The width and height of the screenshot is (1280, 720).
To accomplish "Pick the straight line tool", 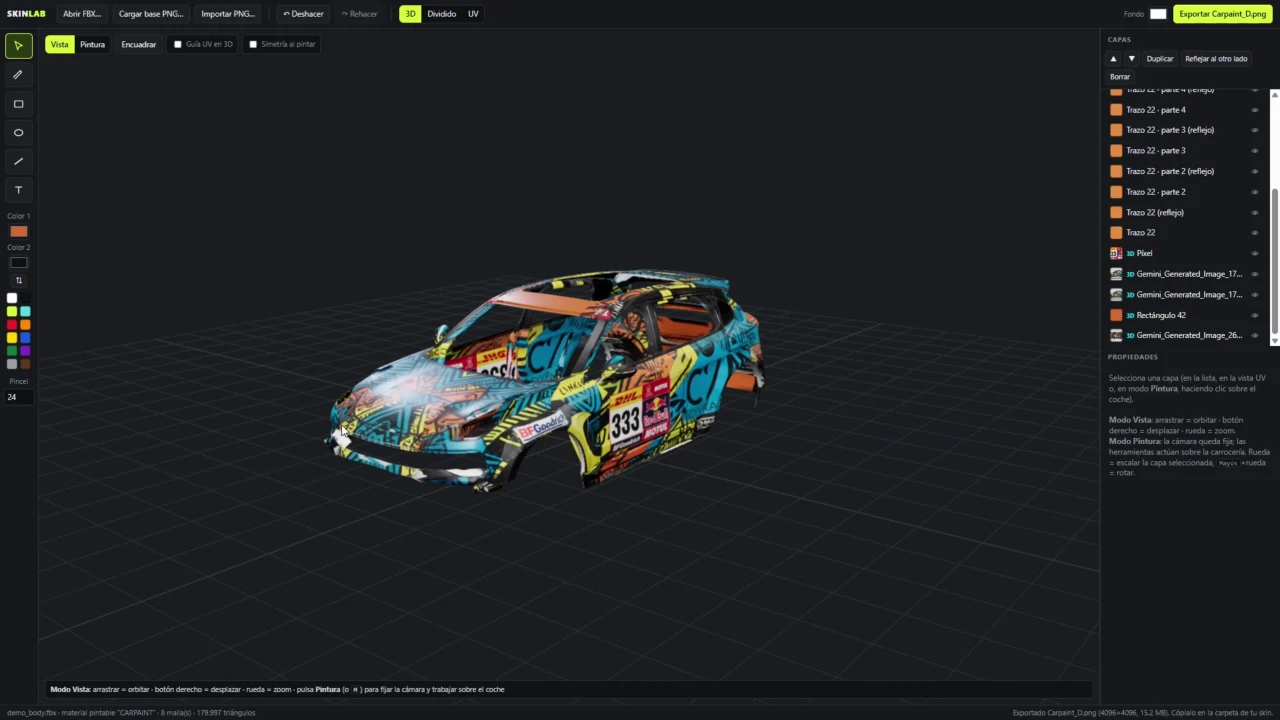I will (x=18, y=161).
